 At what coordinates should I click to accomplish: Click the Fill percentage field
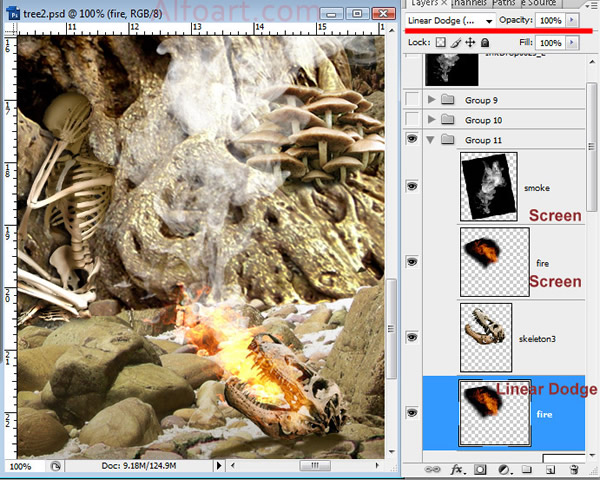click(549, 44)
